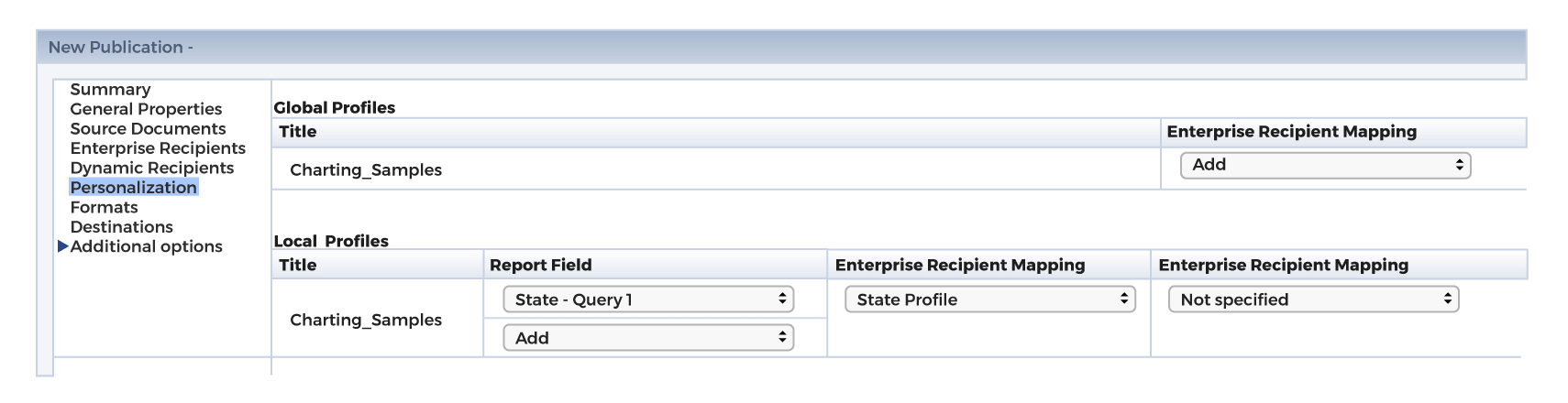Open the Report Field Add dropdown
This screenshot has width=1568, height=403.
[x=648, y=338]
